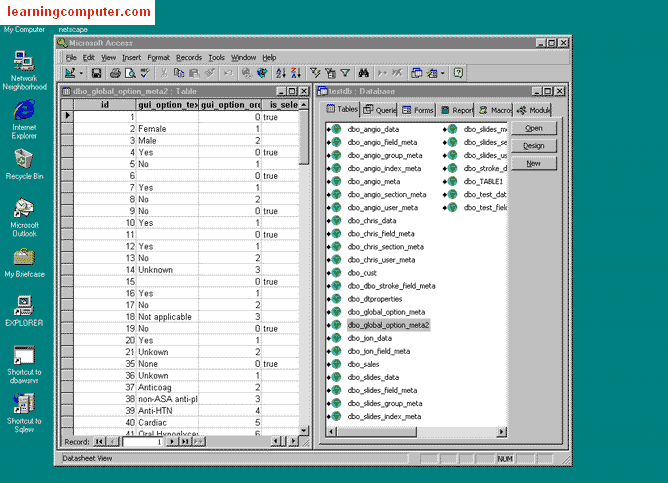Click the Database Window toolbar icon
668x483 pixels.
(x=416, y=73)
